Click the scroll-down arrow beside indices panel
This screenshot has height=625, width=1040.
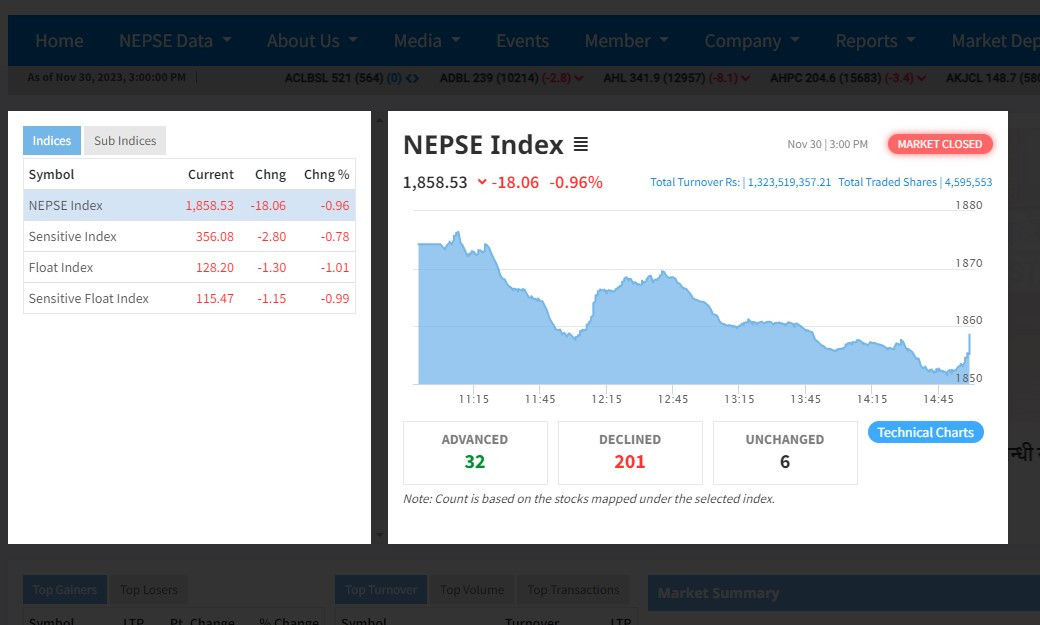pyautogui.click(x=379, y=534)
